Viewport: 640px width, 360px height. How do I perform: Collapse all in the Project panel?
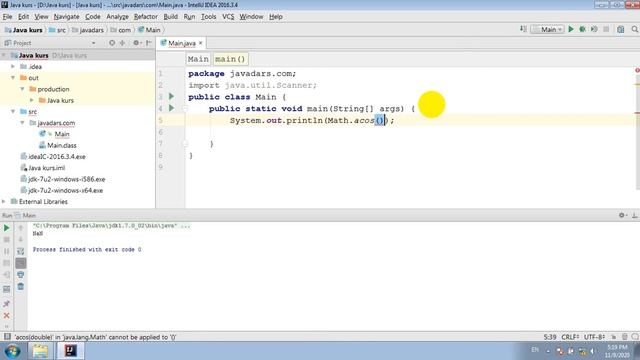click(122, 43)
